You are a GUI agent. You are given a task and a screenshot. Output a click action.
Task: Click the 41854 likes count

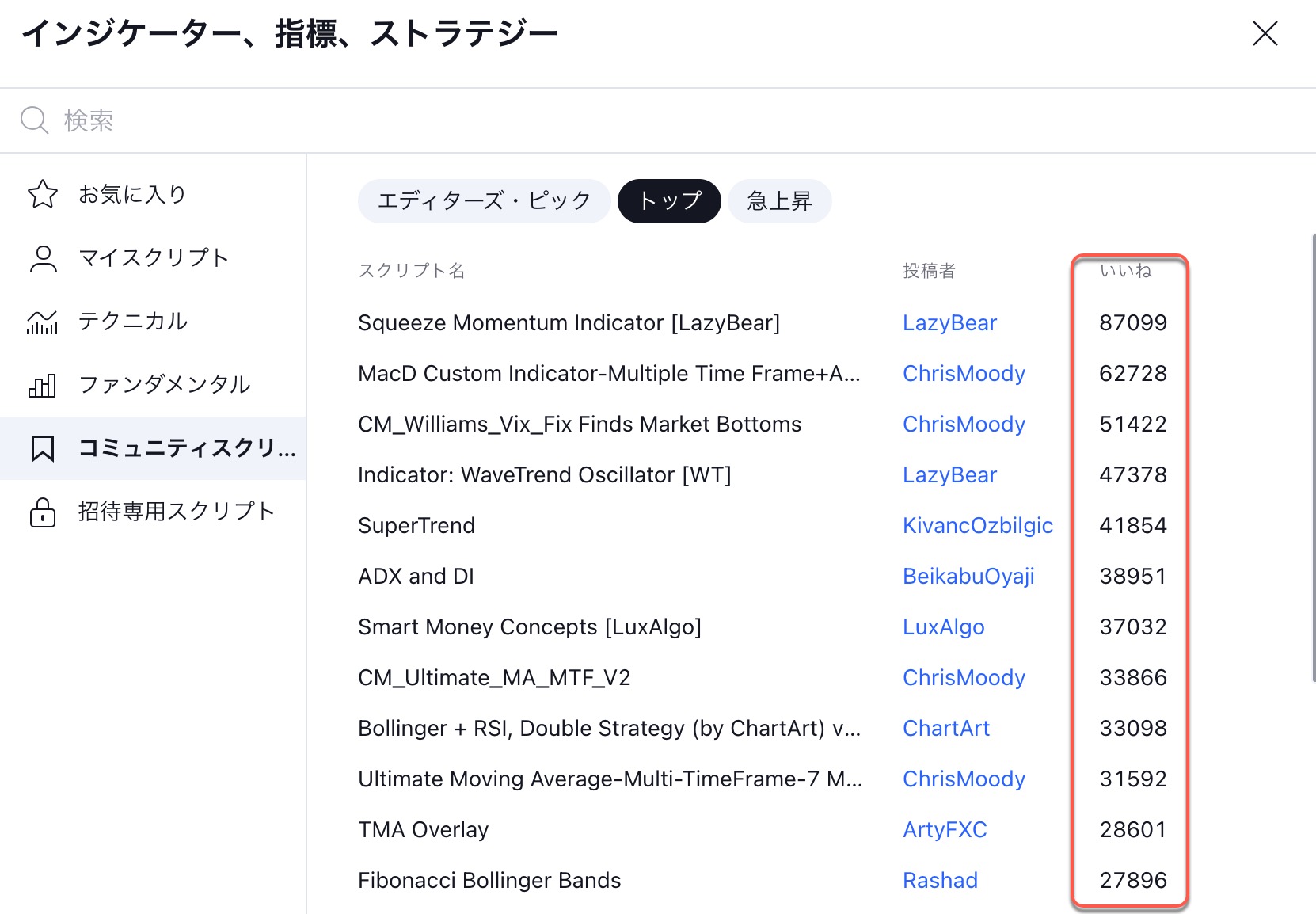pyautogui.click(x=1133, y=526)
